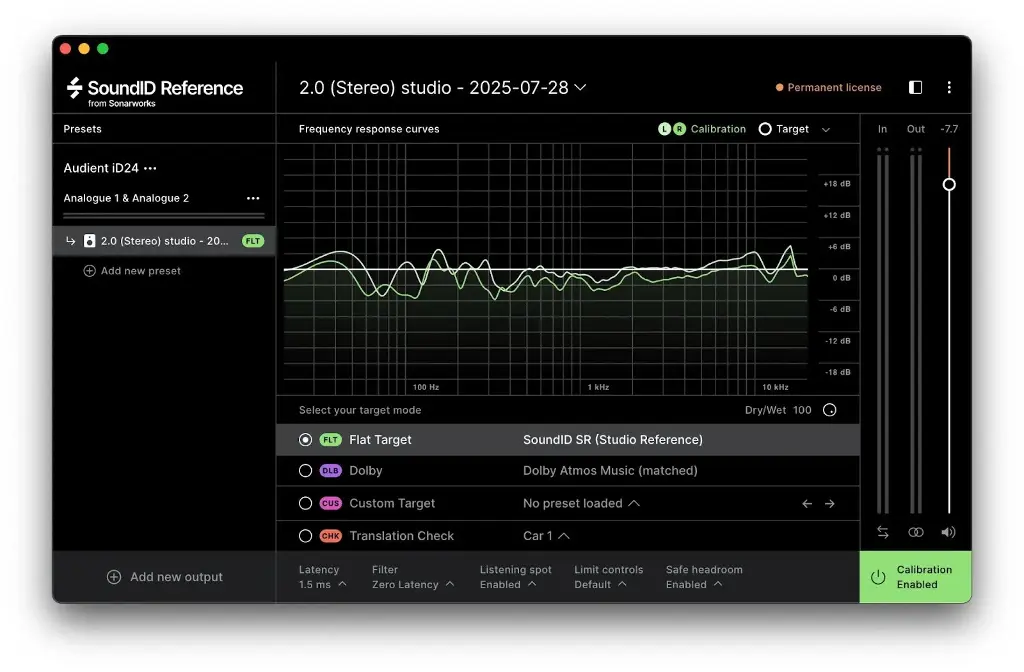Click the arrow icon on the preset row

[x=71, y=241]
